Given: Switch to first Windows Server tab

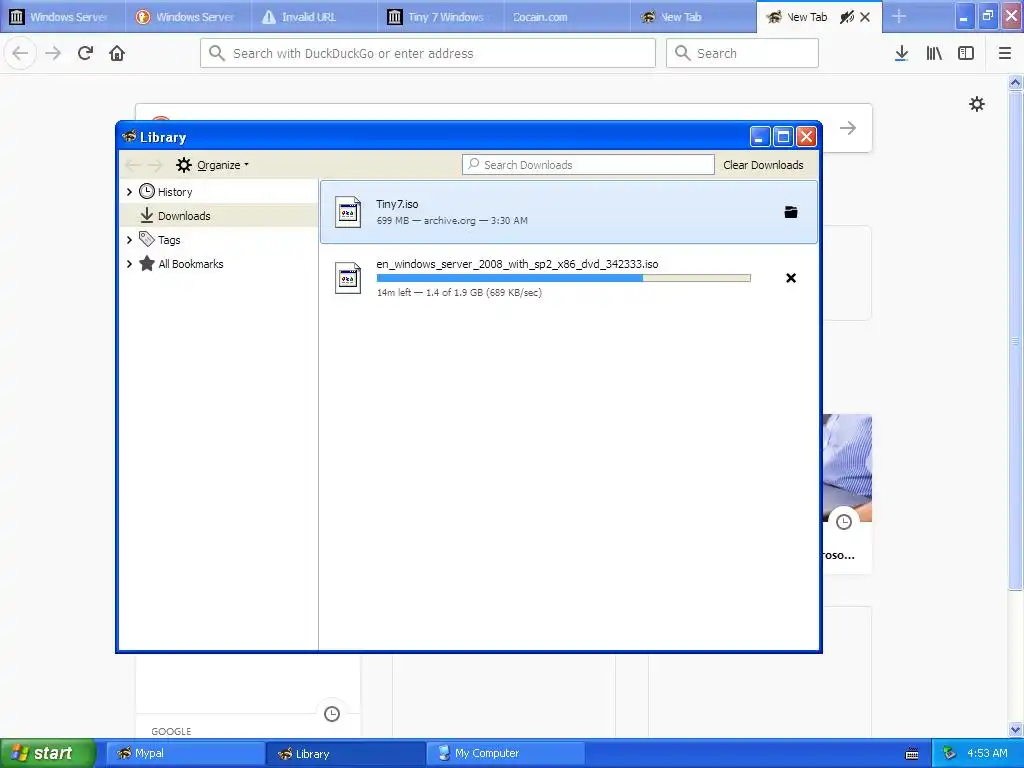Looking at the screenshot, I should pyautogui.click(x=63, y=17).
